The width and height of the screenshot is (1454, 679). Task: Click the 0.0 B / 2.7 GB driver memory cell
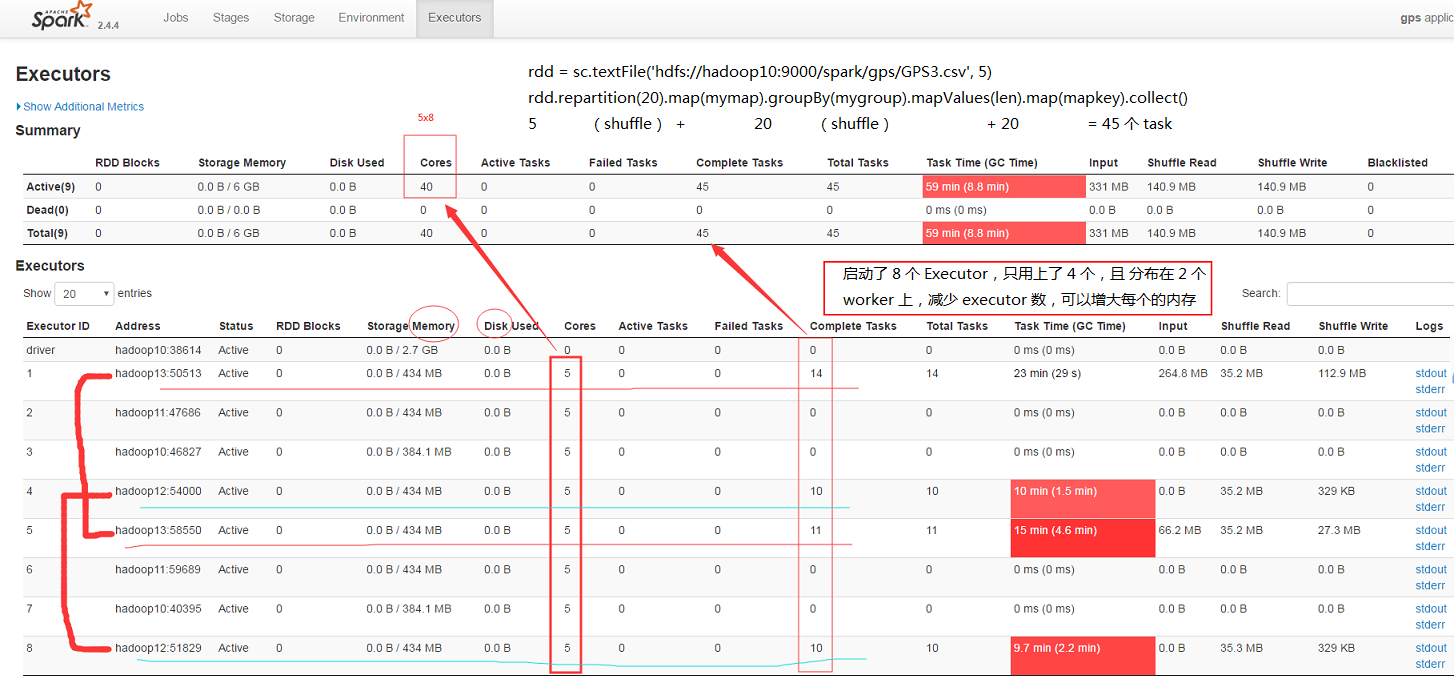coord(402,350)
